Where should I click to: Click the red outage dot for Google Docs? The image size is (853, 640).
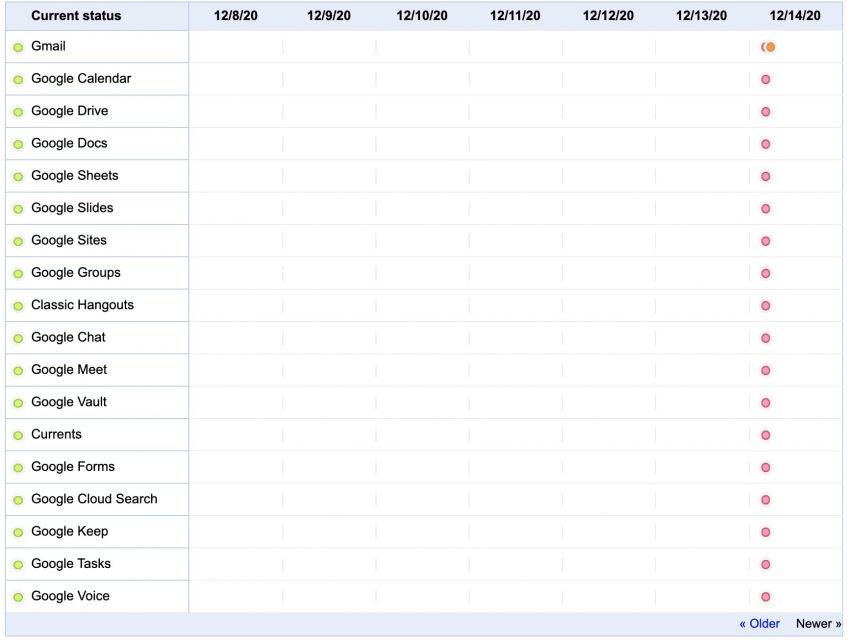[x=766, y=144]
